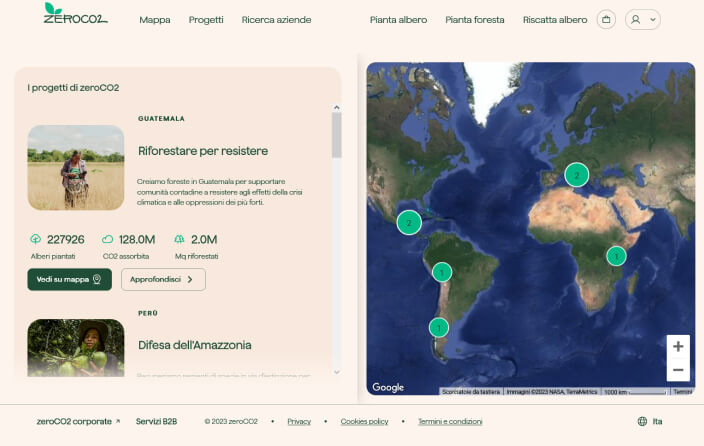
Task: Click the CO2 assorbita cloud icon
Action: 107,239
